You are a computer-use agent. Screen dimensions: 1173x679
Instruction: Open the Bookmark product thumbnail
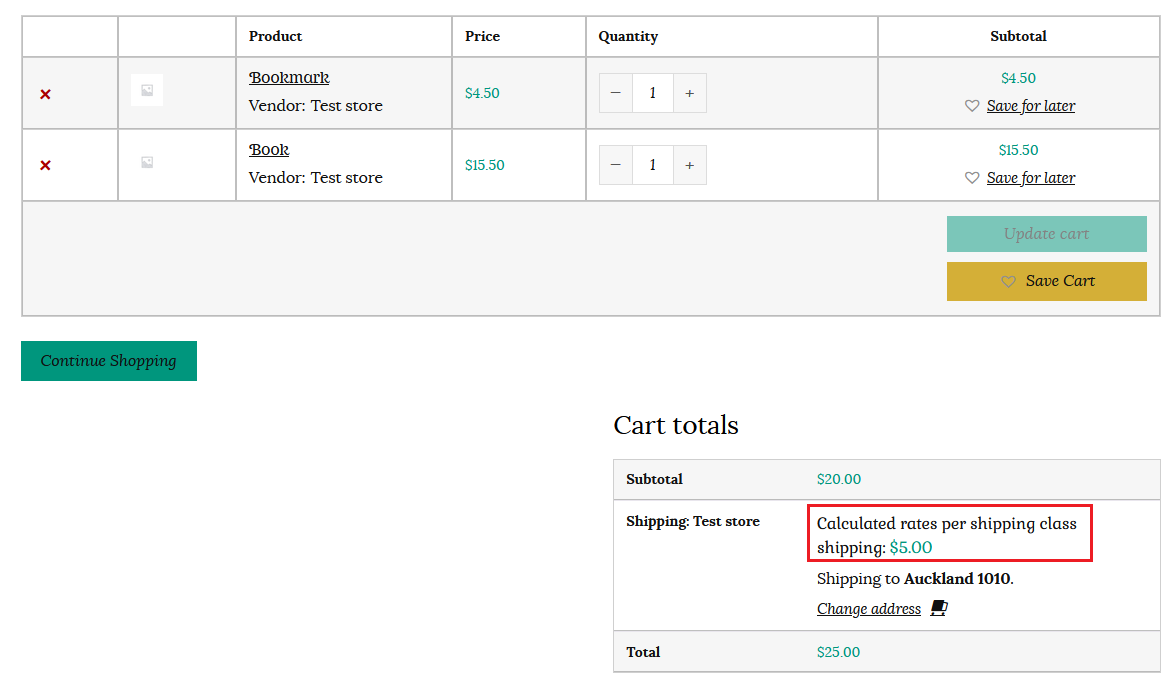click(147, 90)
